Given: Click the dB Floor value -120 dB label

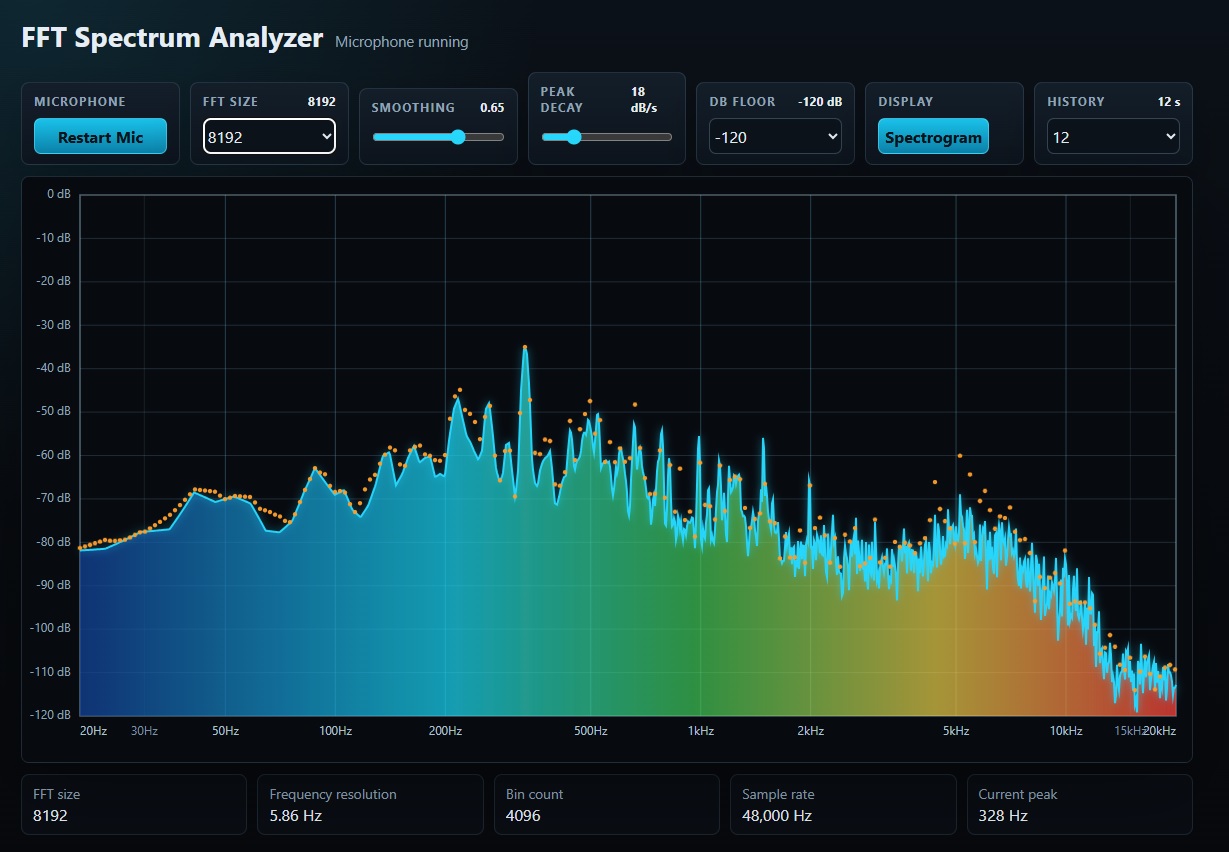Looking at the screenshot, I should (x=820, y=102).
